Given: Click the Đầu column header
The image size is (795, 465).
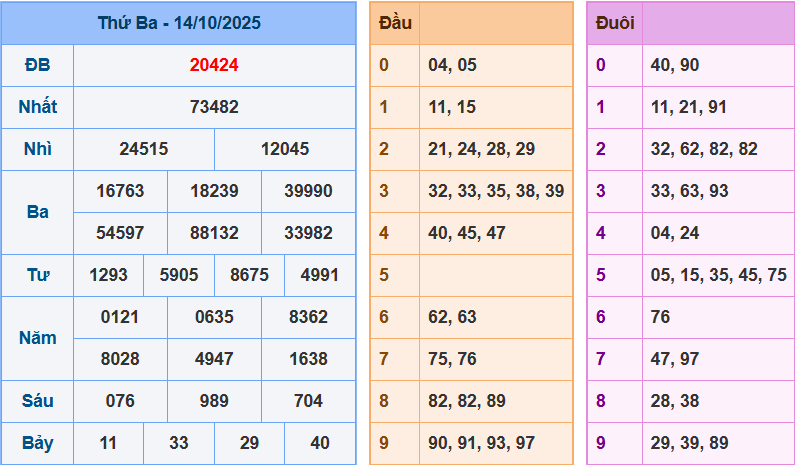Looking at the screenshot, I should tap(394, 22).
